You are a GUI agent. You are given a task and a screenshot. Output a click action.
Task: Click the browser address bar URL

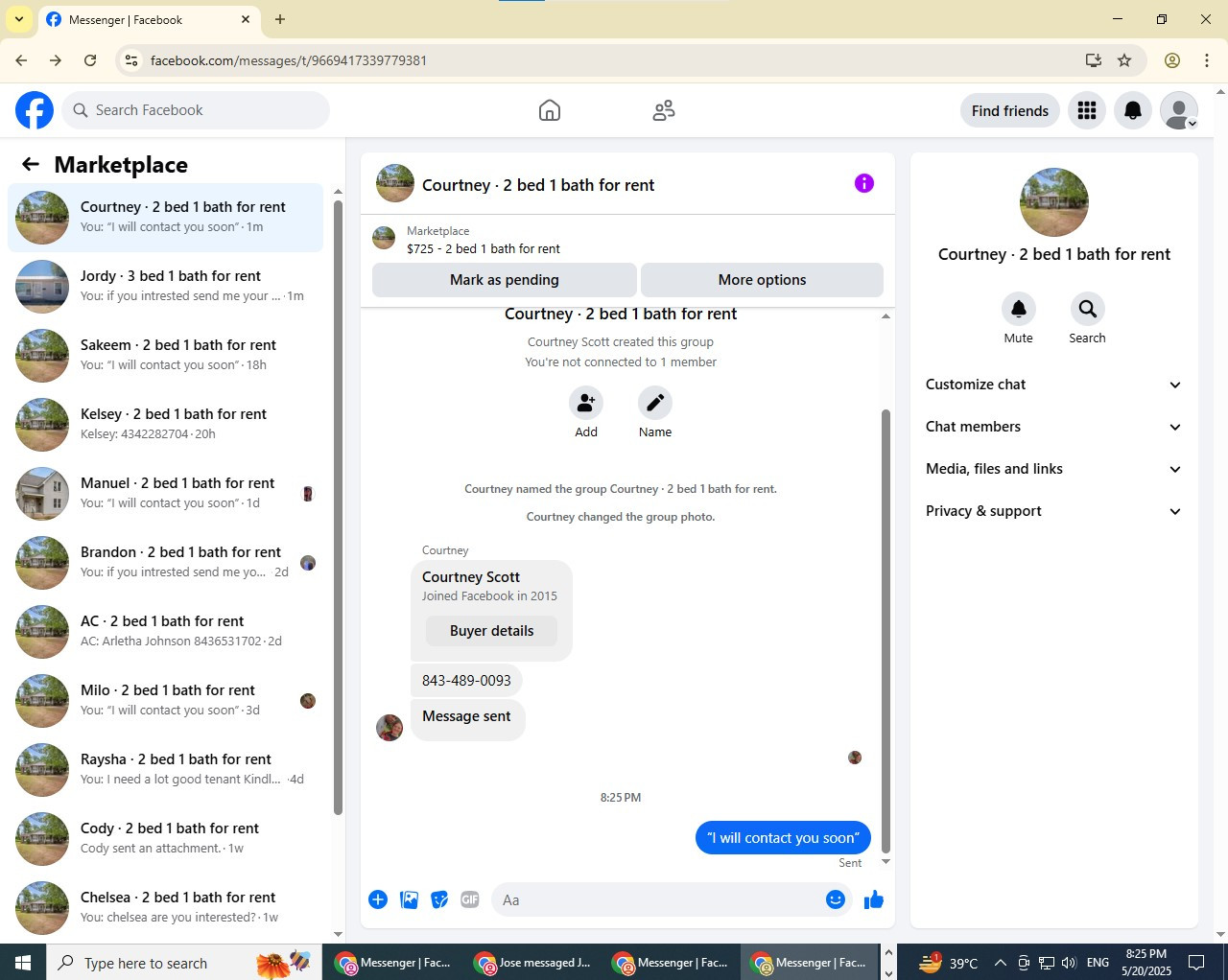pyautogui.click(x=289, y=60)
